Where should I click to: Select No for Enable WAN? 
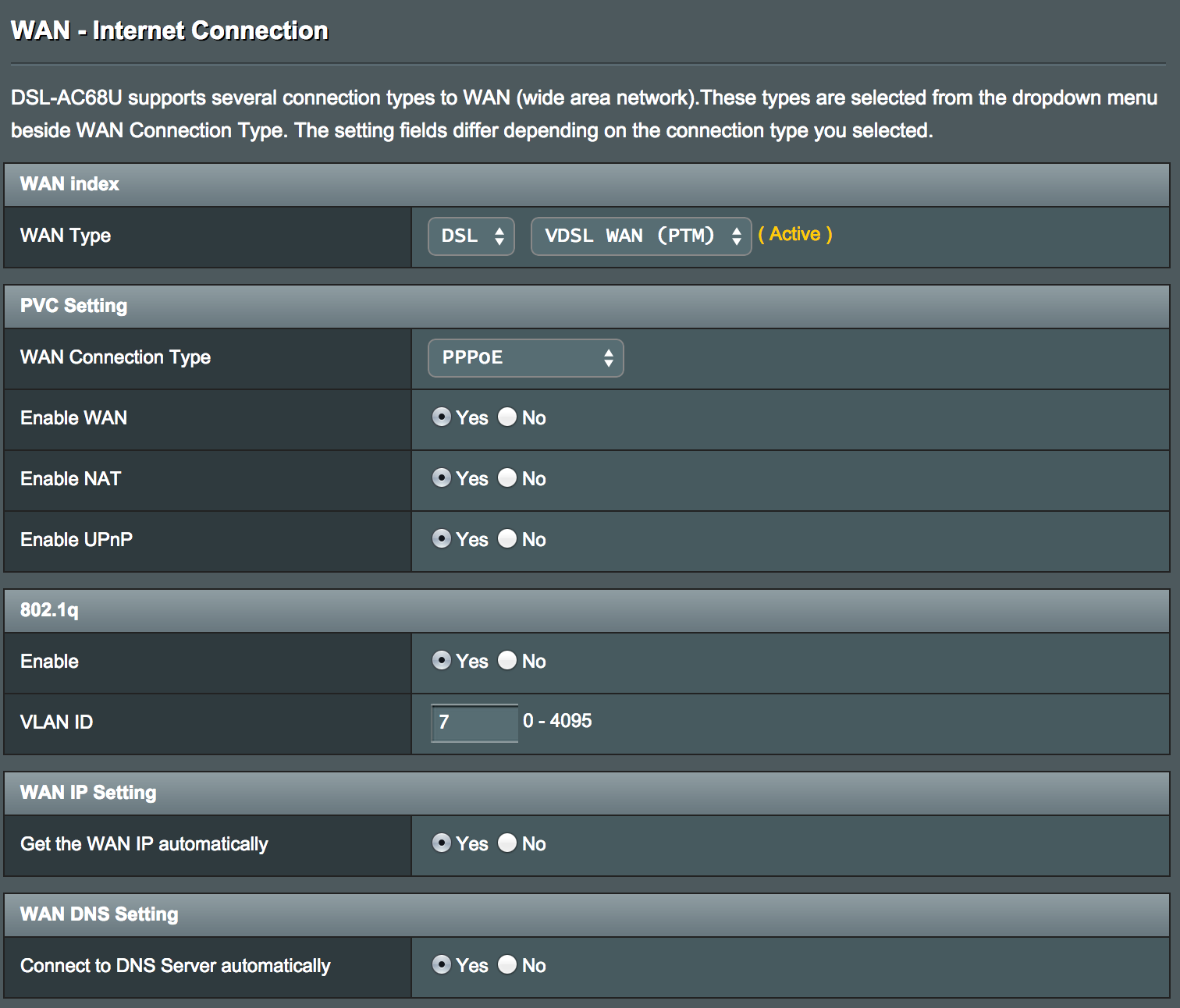(507, 417)
